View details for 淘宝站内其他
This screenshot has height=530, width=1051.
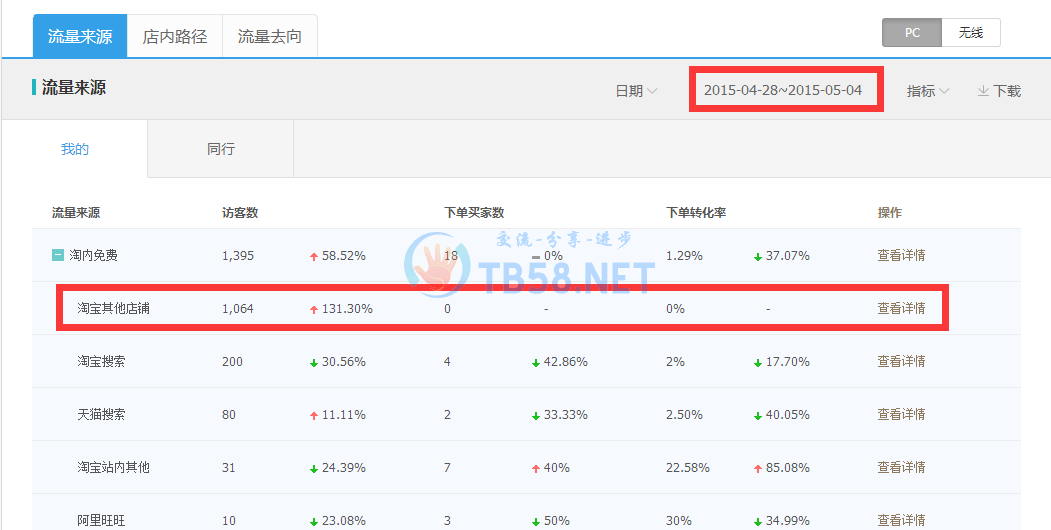pos(901,468)
